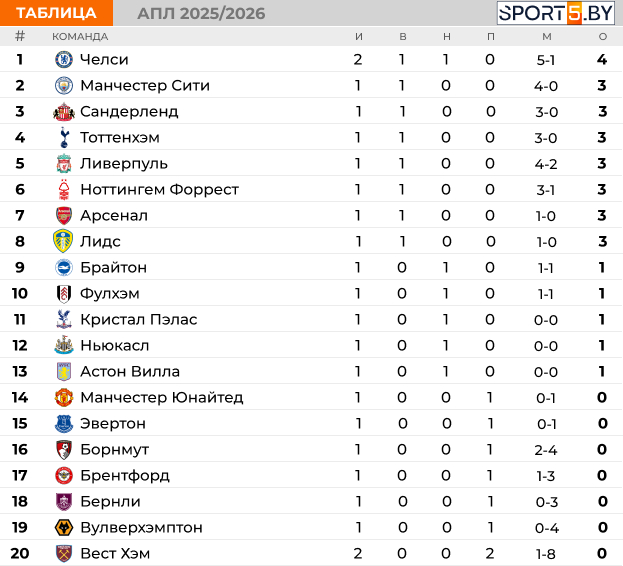Click the Liverpool club crest

[64, 164]
